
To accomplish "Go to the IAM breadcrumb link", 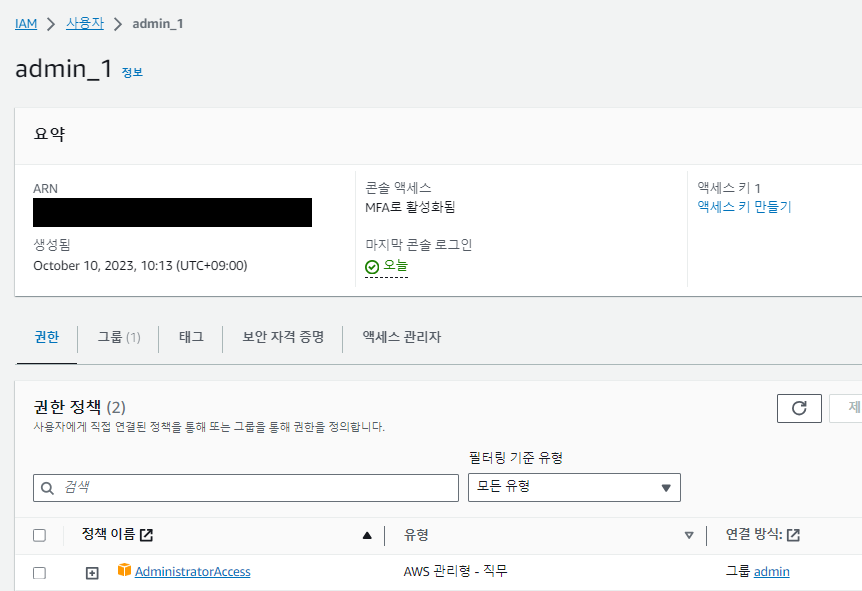I will pos(26,24).
